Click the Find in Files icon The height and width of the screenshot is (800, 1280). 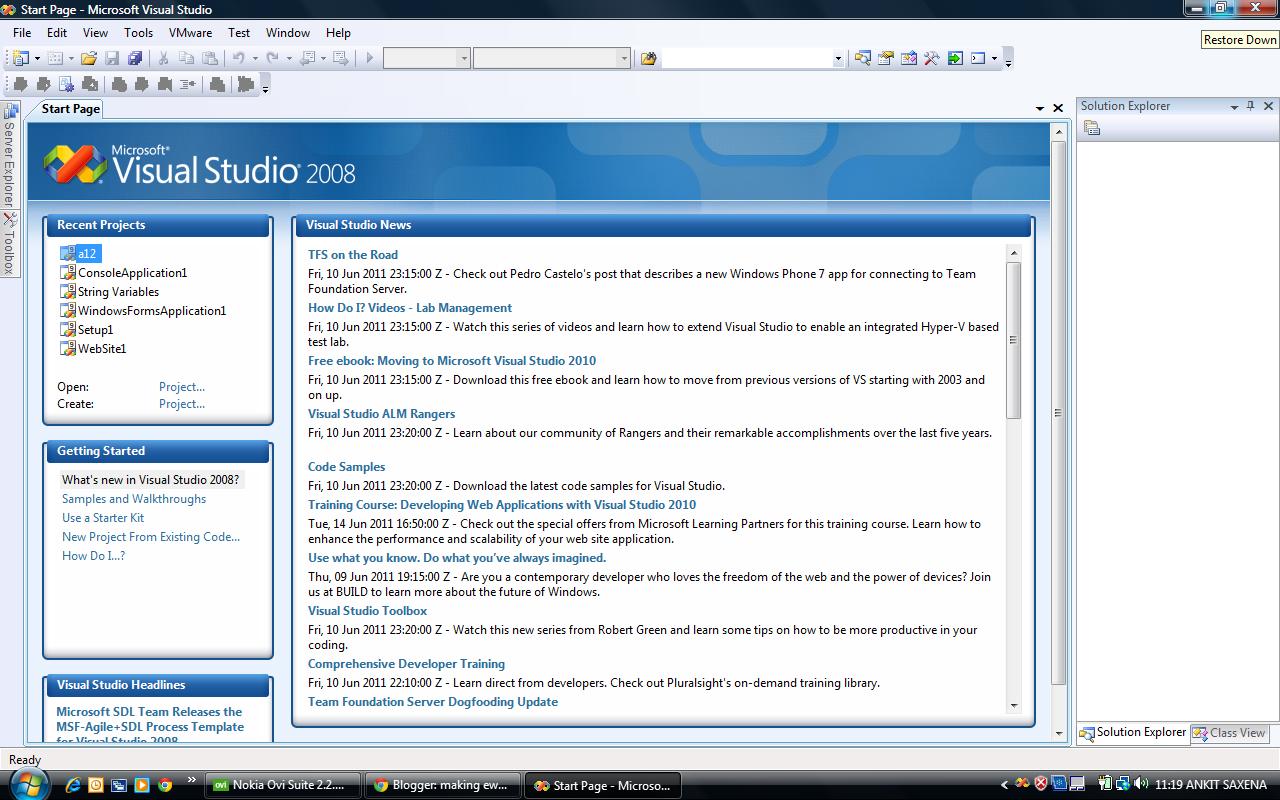(x=649, y=58)
